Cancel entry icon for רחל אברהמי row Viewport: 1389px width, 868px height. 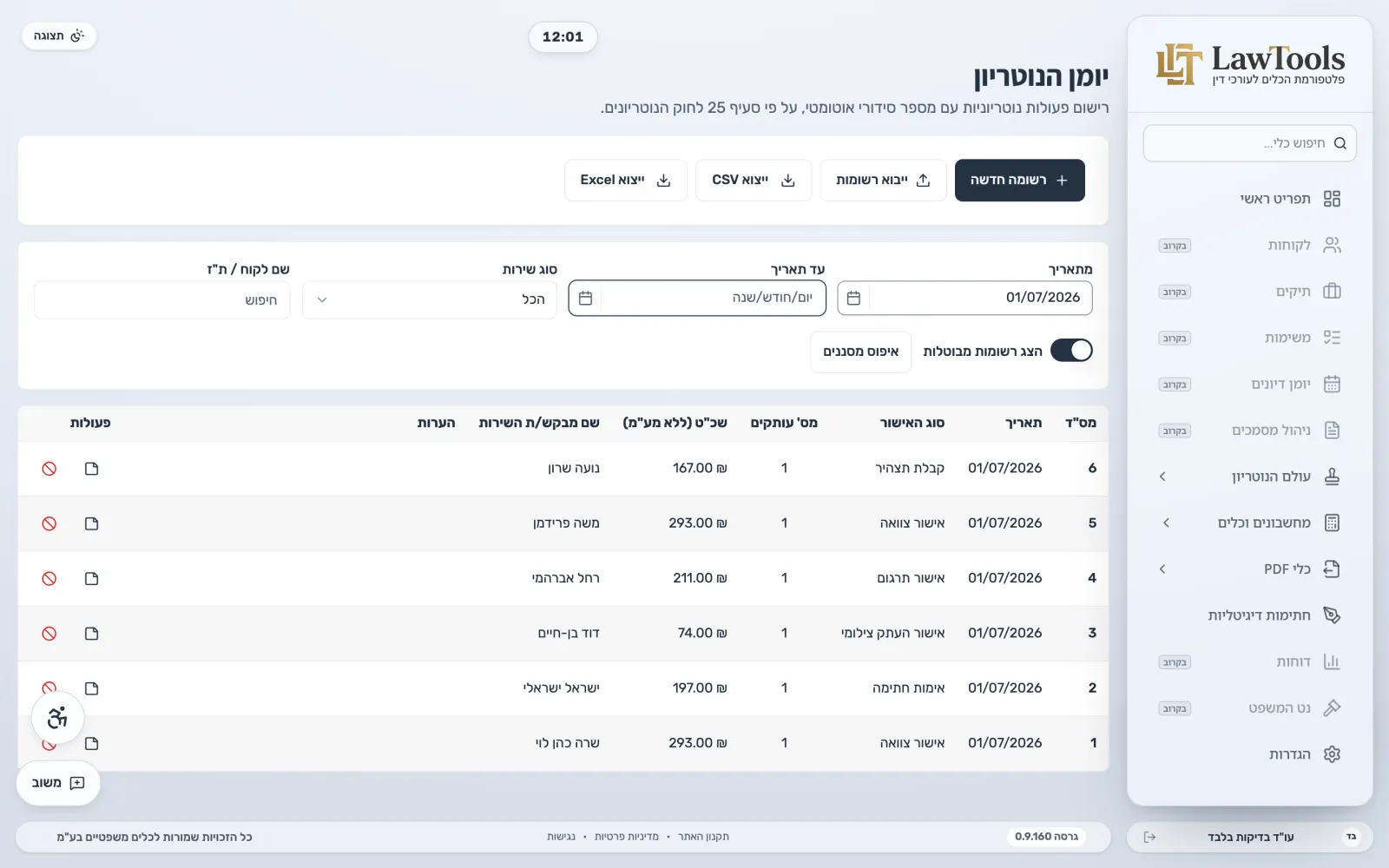pyautogui.click(x=49, y=578)
